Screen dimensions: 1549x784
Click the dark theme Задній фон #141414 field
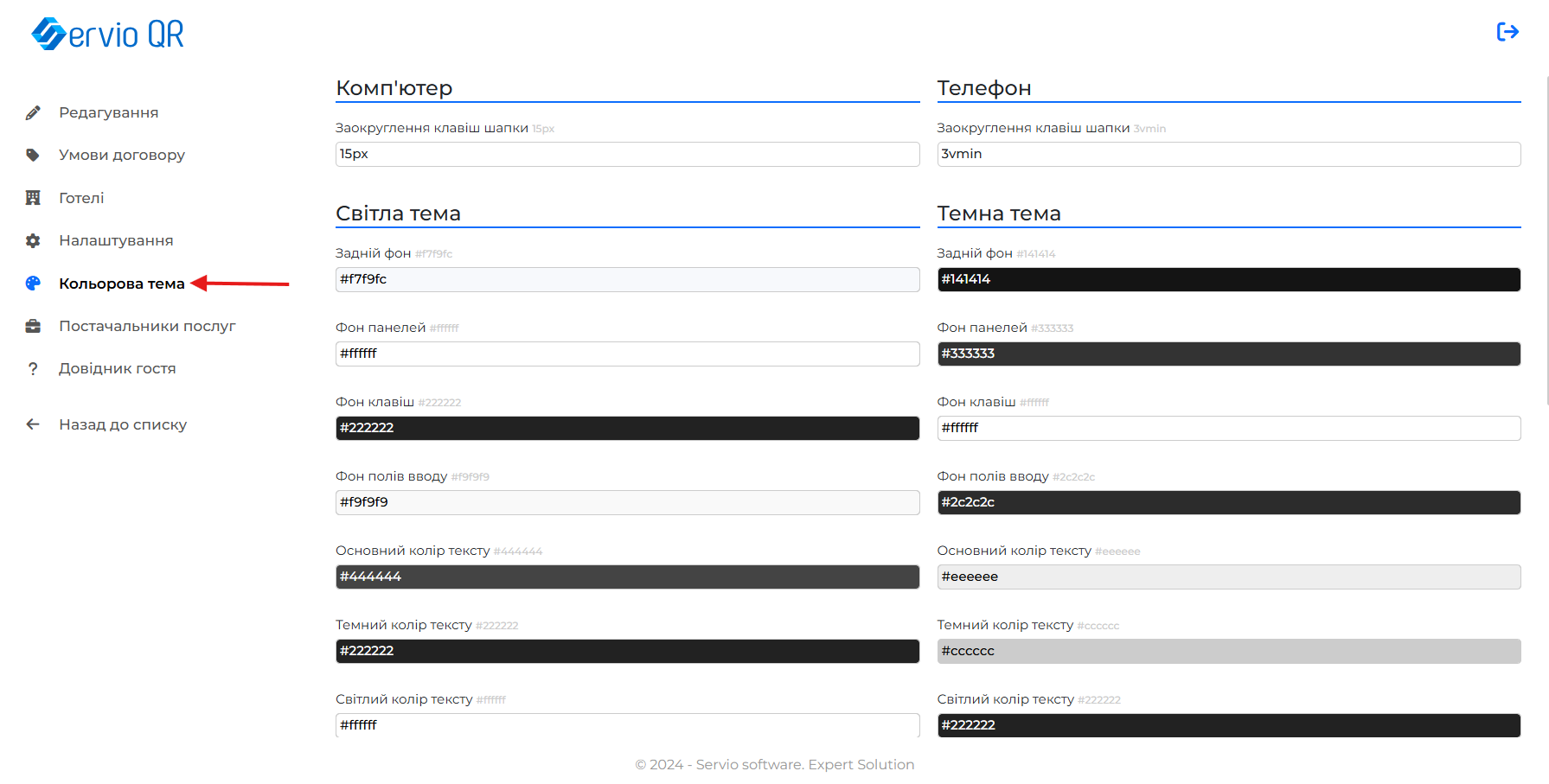pyautogui.click(x=1228, y=279)
